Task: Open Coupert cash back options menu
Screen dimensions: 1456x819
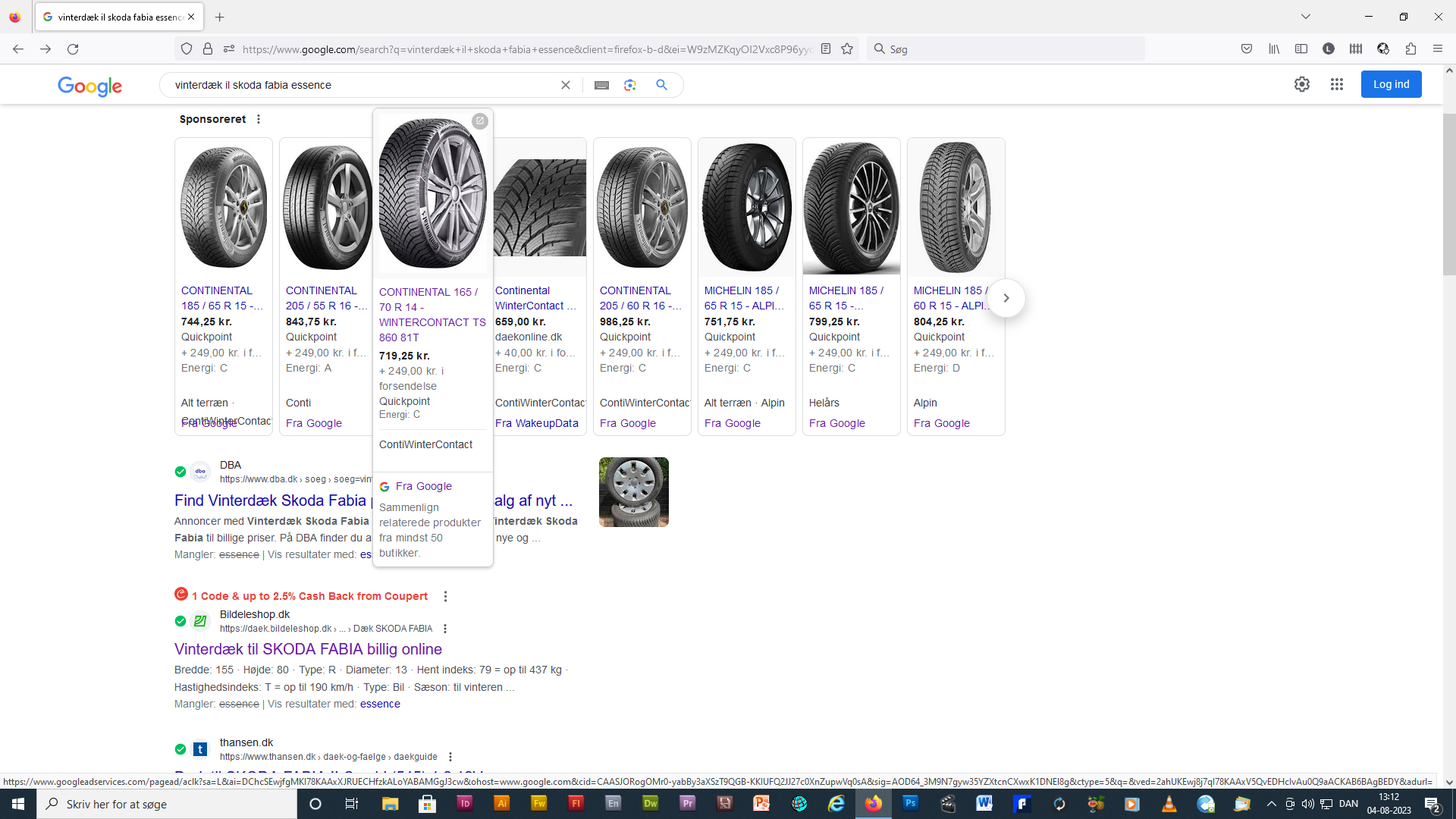Action: pos(445,596)
